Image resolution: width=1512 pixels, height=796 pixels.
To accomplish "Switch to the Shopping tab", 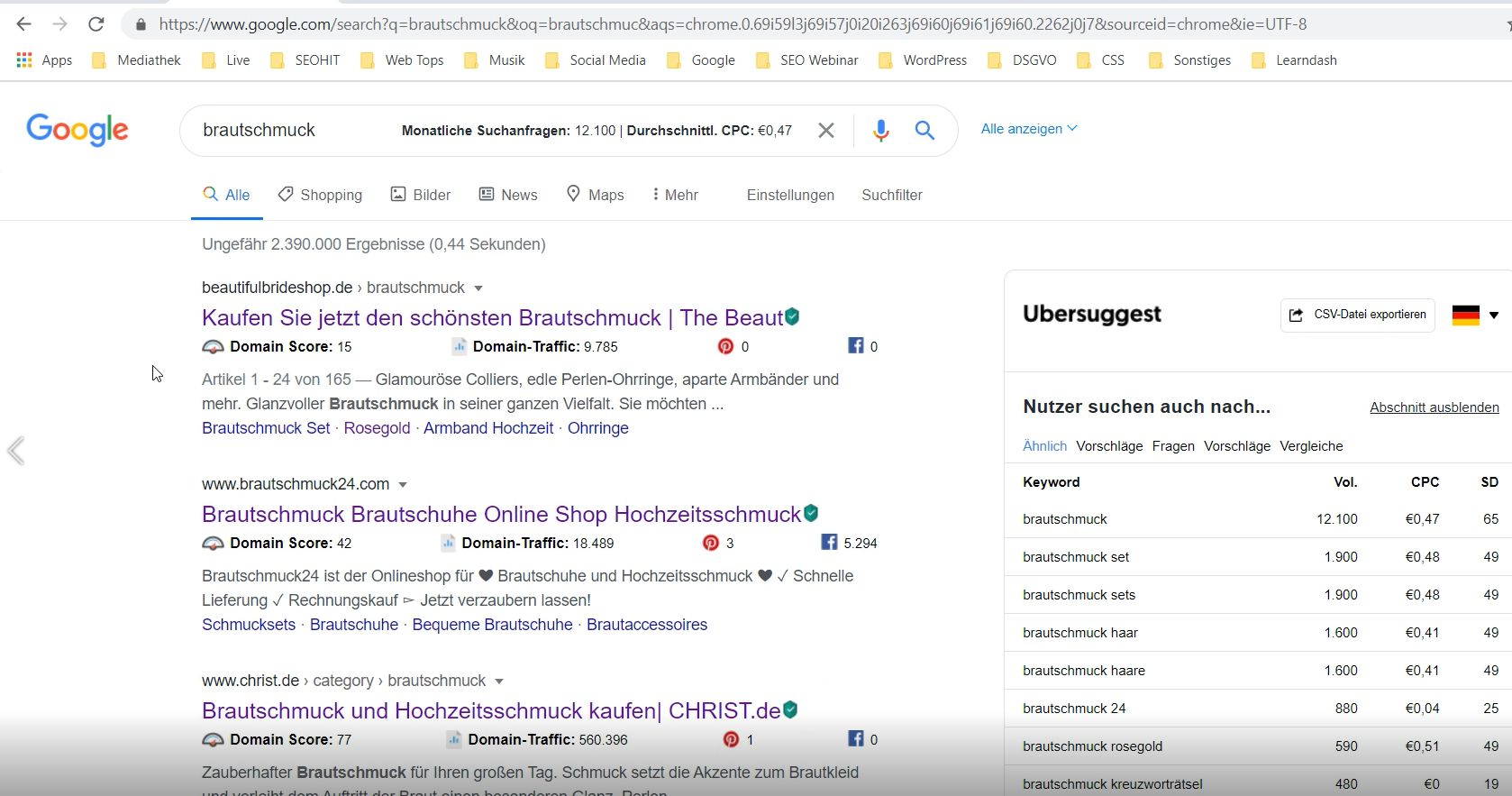I will 320,195.
